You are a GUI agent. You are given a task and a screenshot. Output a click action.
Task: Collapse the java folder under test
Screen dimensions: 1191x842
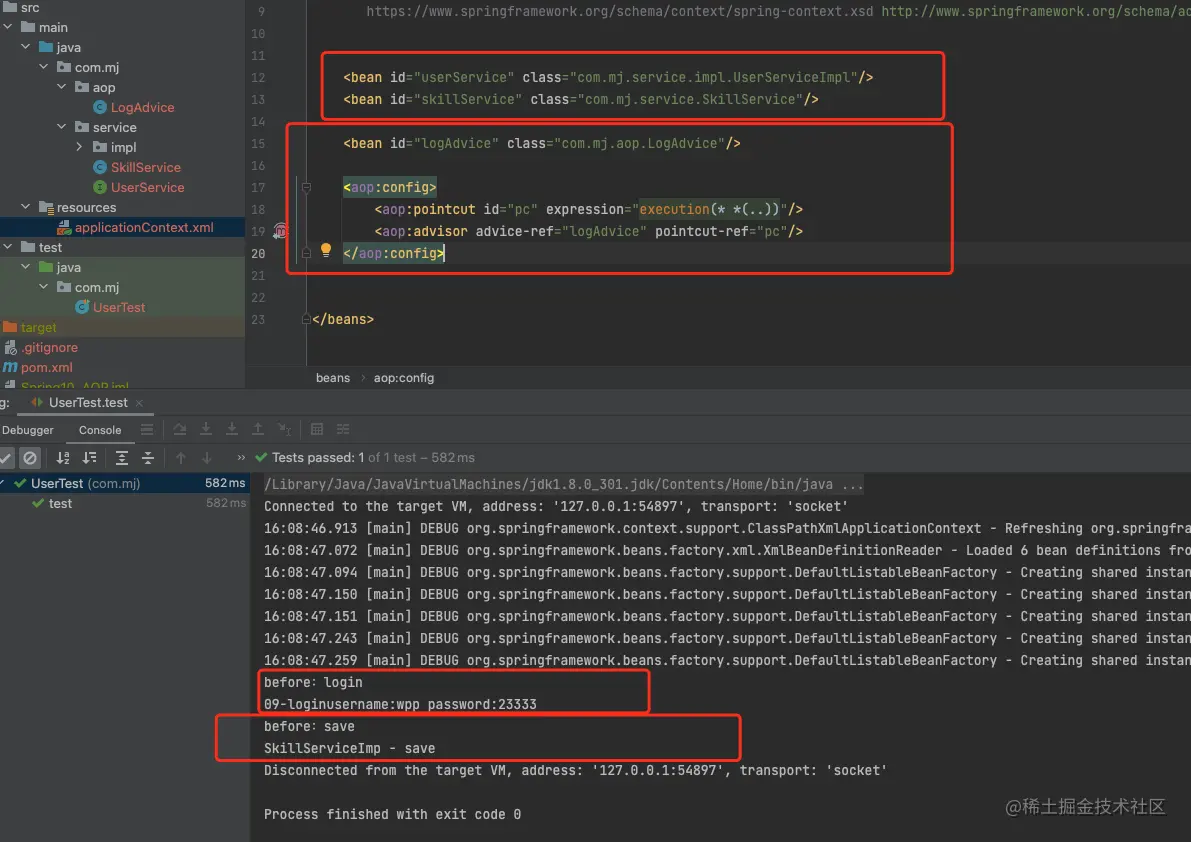tap(26, 266)
